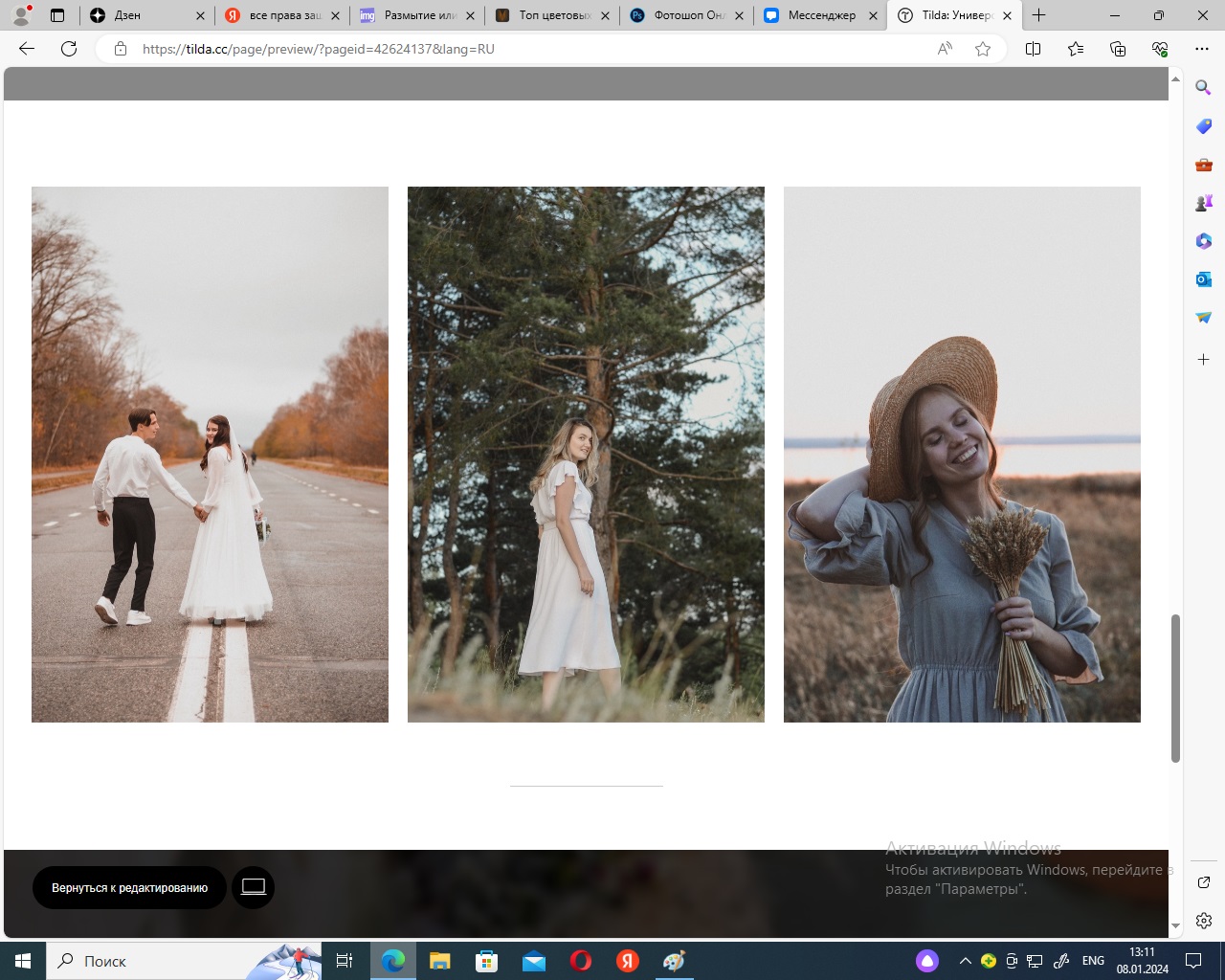Add a new sidebar app with plus
The height and width of the screenshot is (980, 1225).
click(1203, 360)
